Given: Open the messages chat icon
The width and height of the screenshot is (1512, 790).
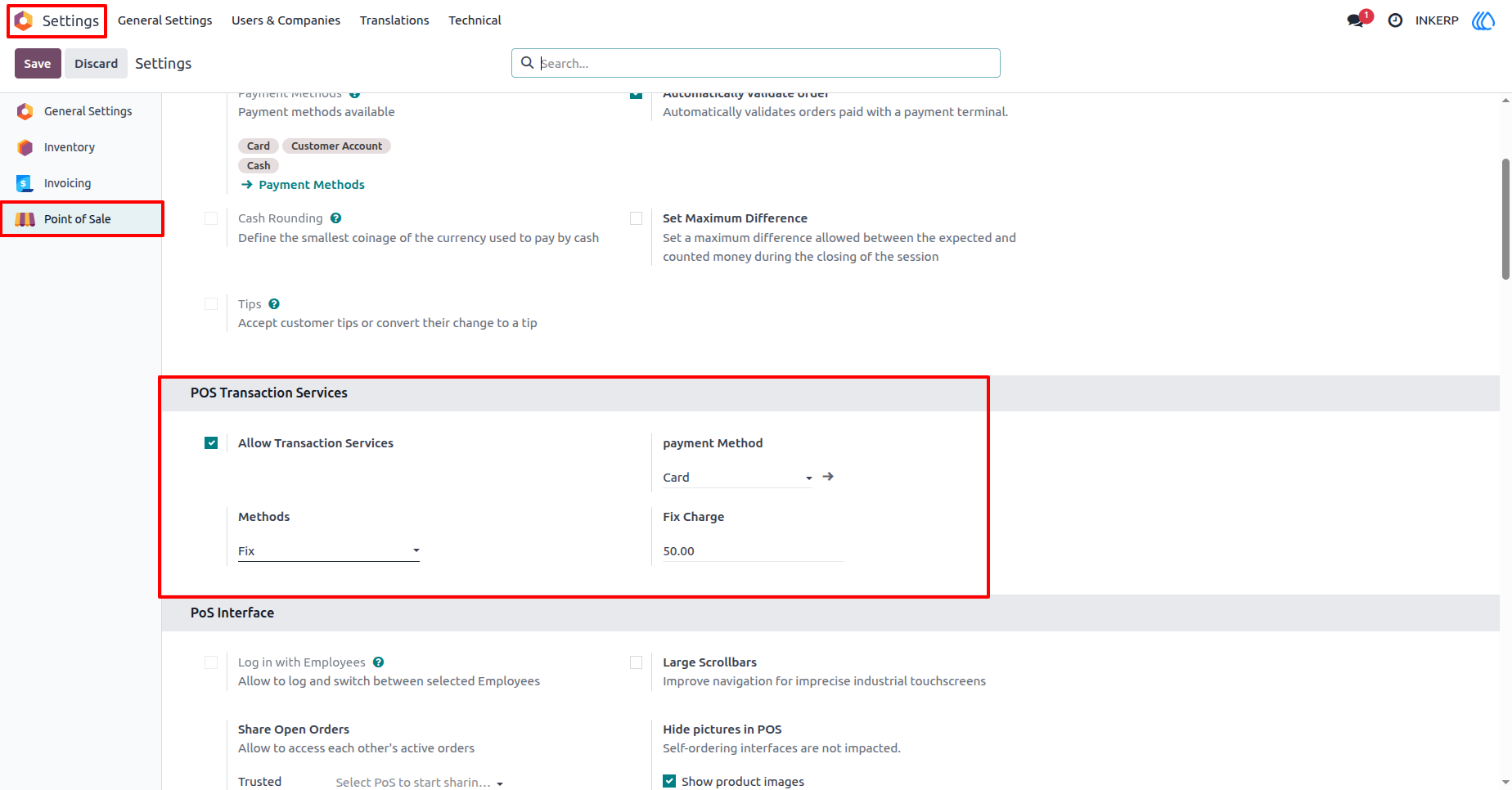Looking at the screenshot, I should (1357, 20).
